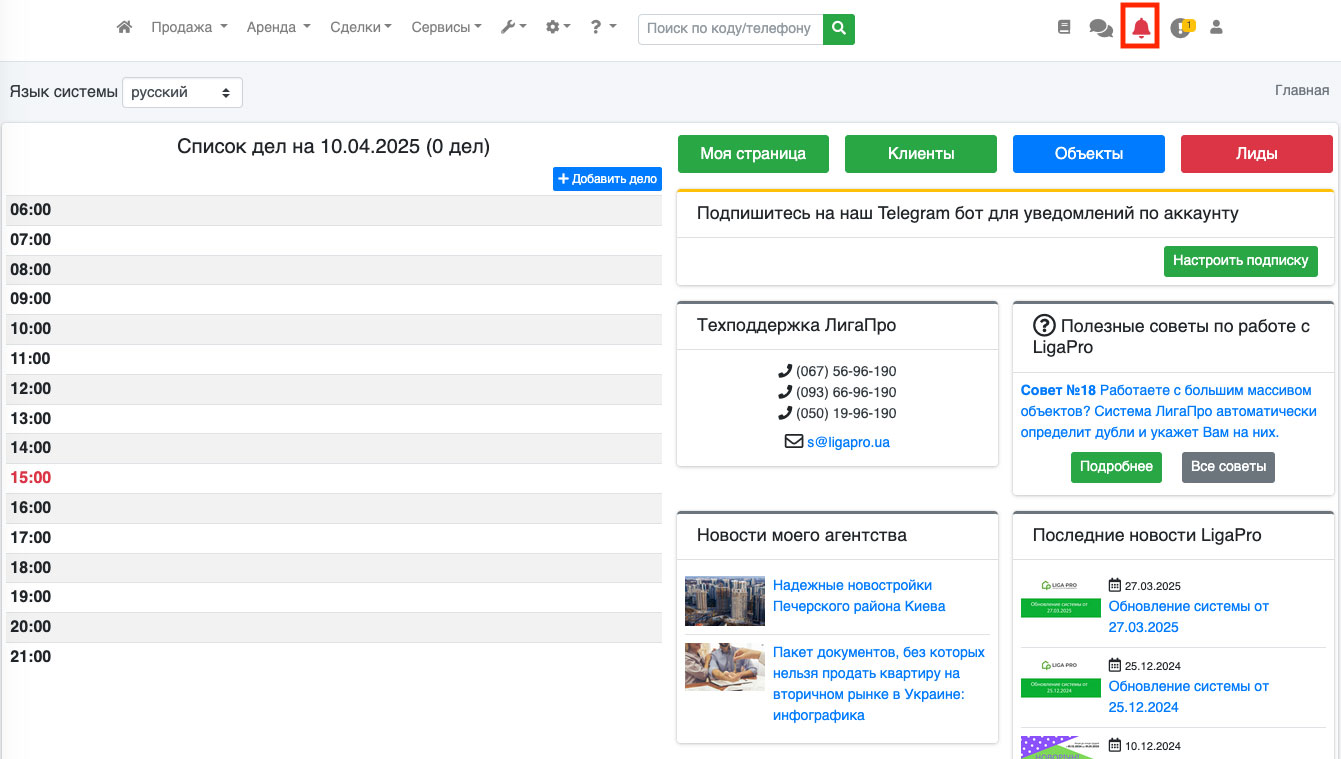Open the wrench tools menu

click(513, 28)
